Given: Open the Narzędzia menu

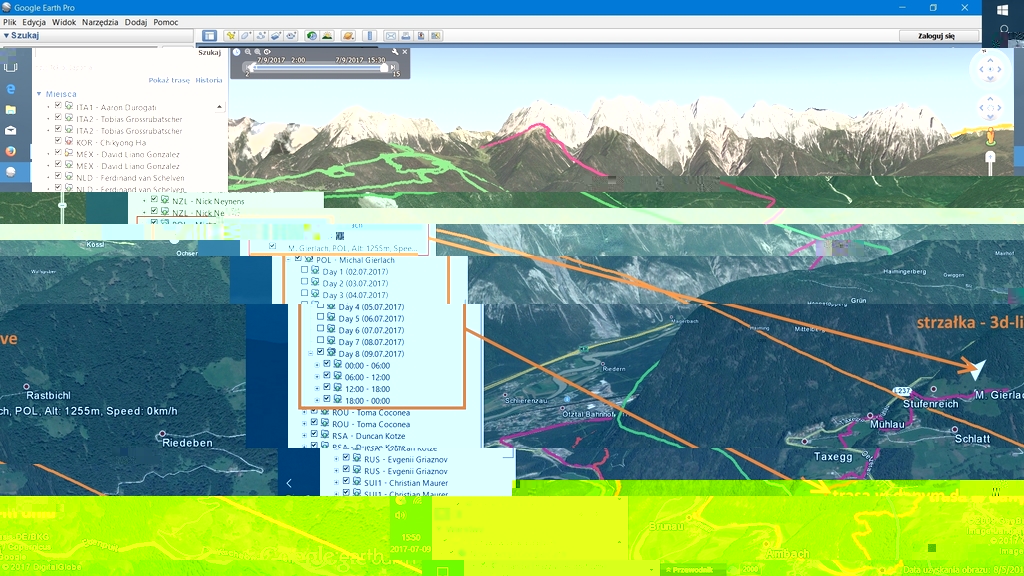Looking at the screenshot, I should click(101, 21).
